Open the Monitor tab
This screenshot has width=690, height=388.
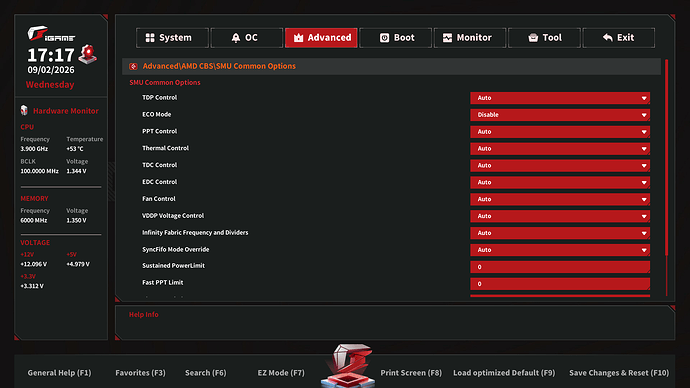(470, 38)
